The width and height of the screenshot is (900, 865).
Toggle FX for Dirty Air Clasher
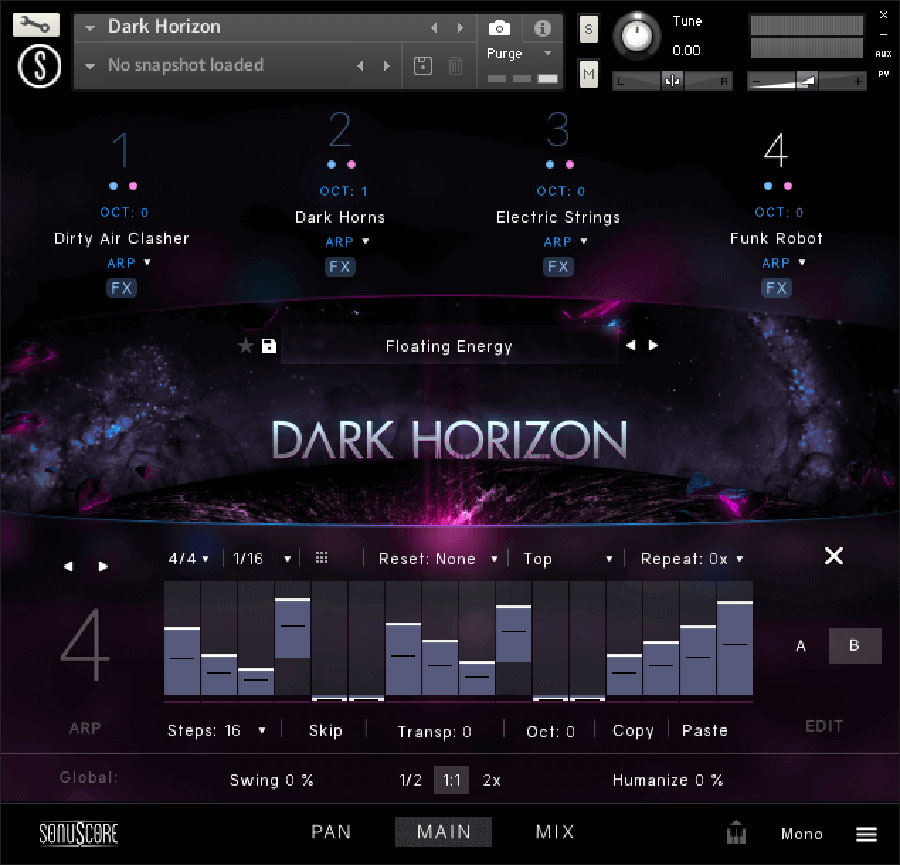point(121,288)
